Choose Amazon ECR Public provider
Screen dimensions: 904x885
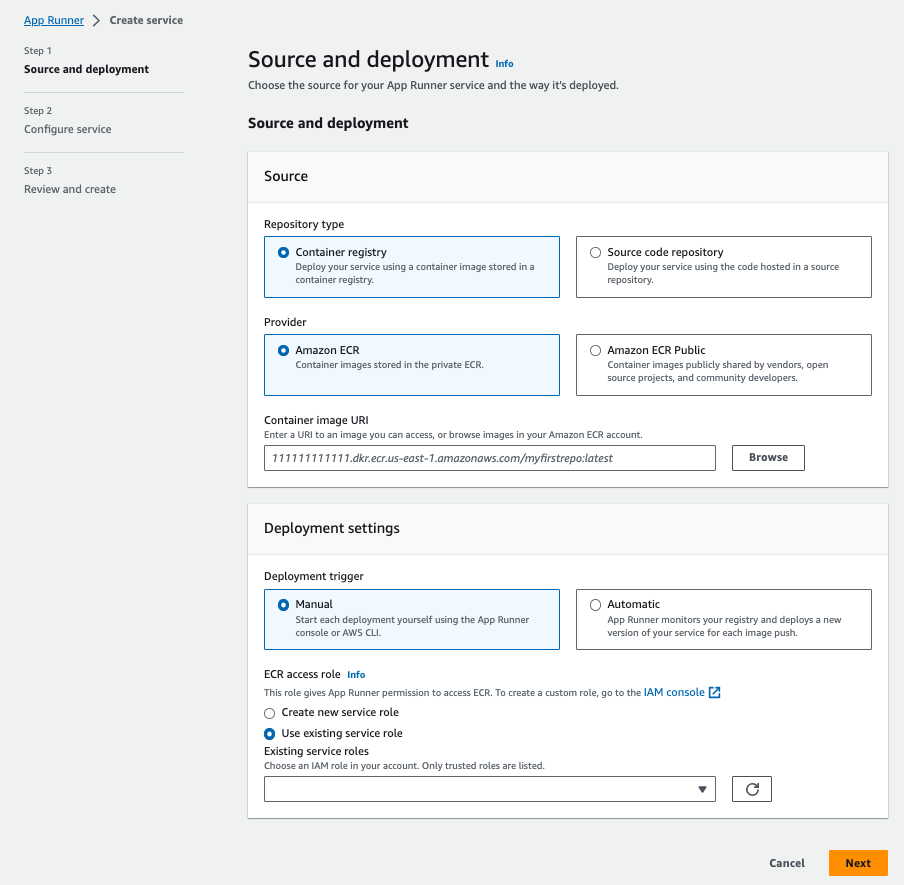(x=724, y=365)
